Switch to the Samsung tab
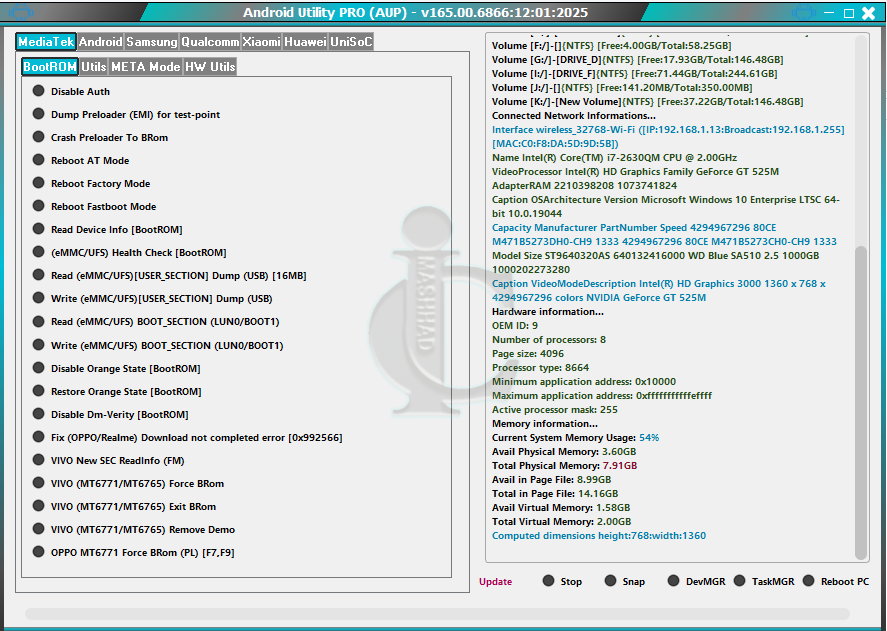Screen dimensions: 887x631 coord(152,42)
